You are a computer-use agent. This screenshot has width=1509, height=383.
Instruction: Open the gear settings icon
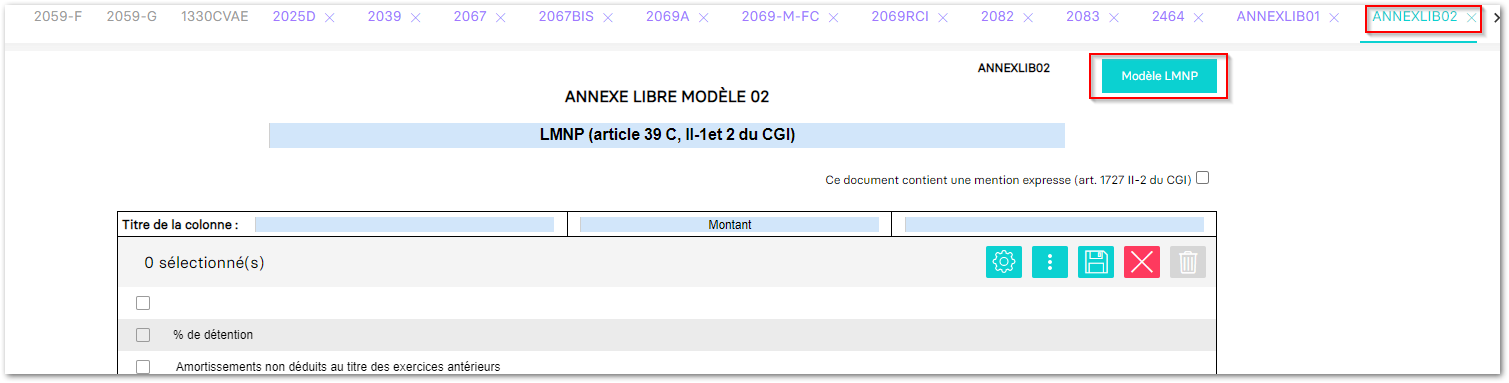pos(1004,262)
